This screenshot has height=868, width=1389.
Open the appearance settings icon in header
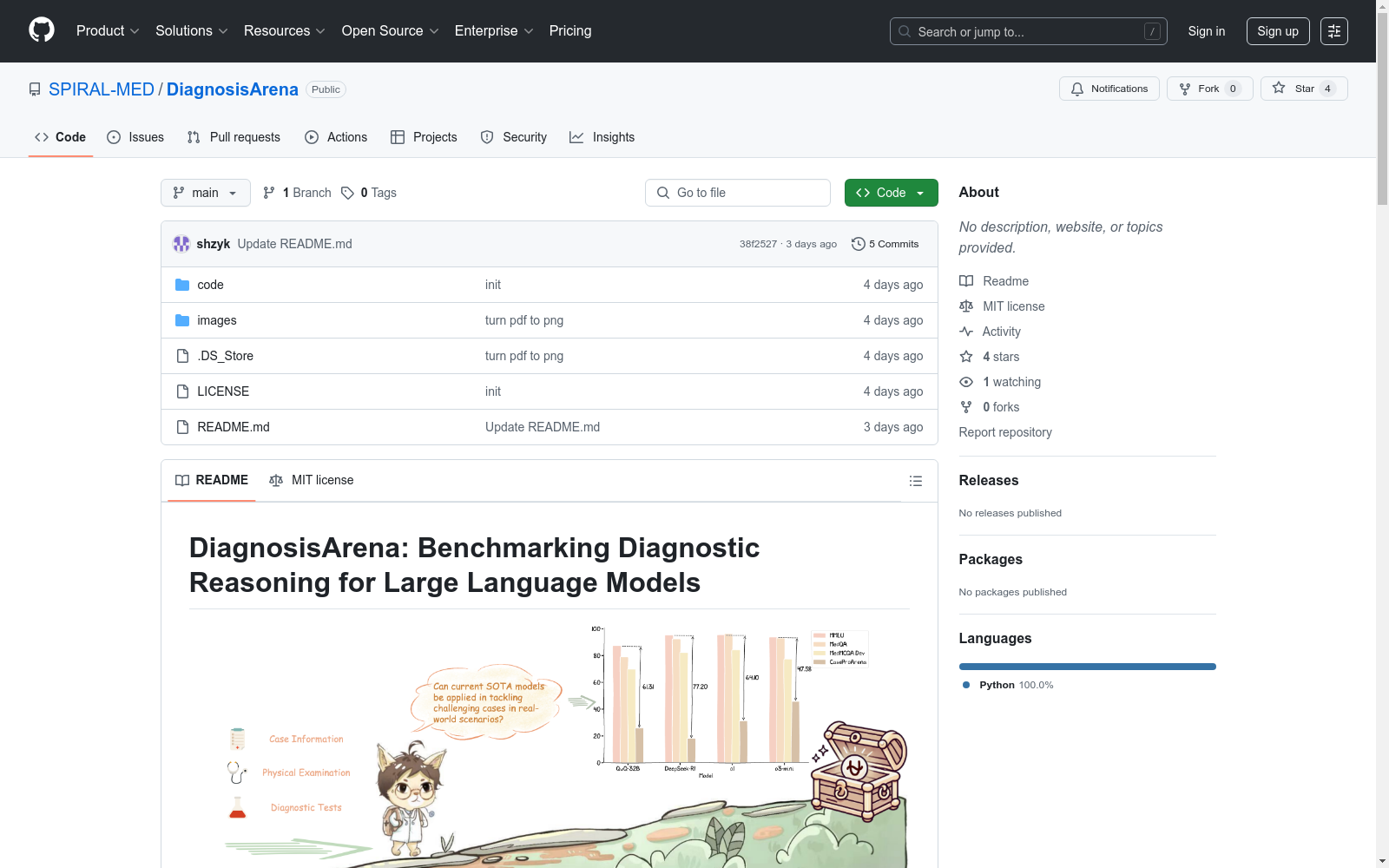(1334, 31)
